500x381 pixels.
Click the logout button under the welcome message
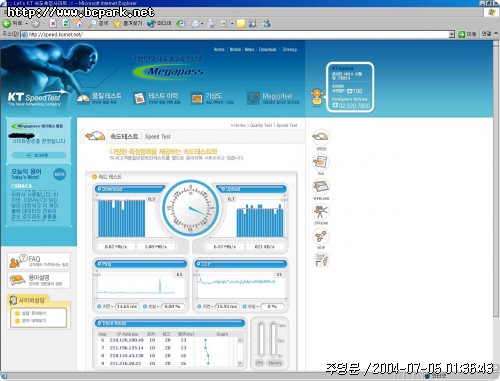[39, 155]
